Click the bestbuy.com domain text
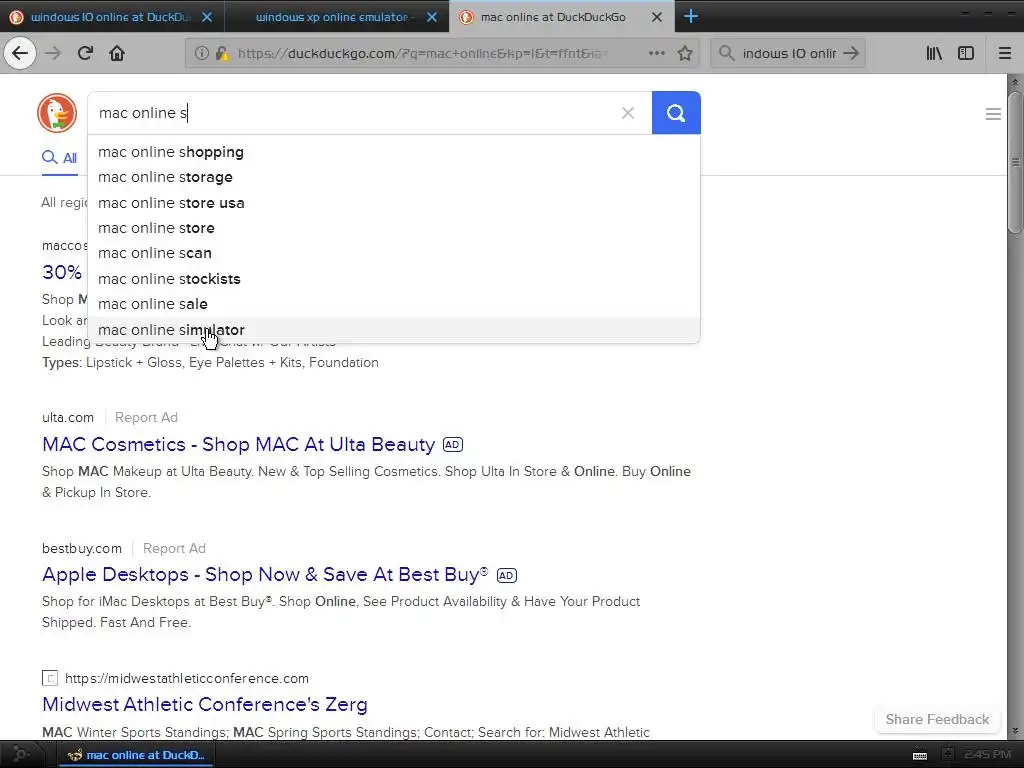The image size is (1024, 768). (82, 549)
